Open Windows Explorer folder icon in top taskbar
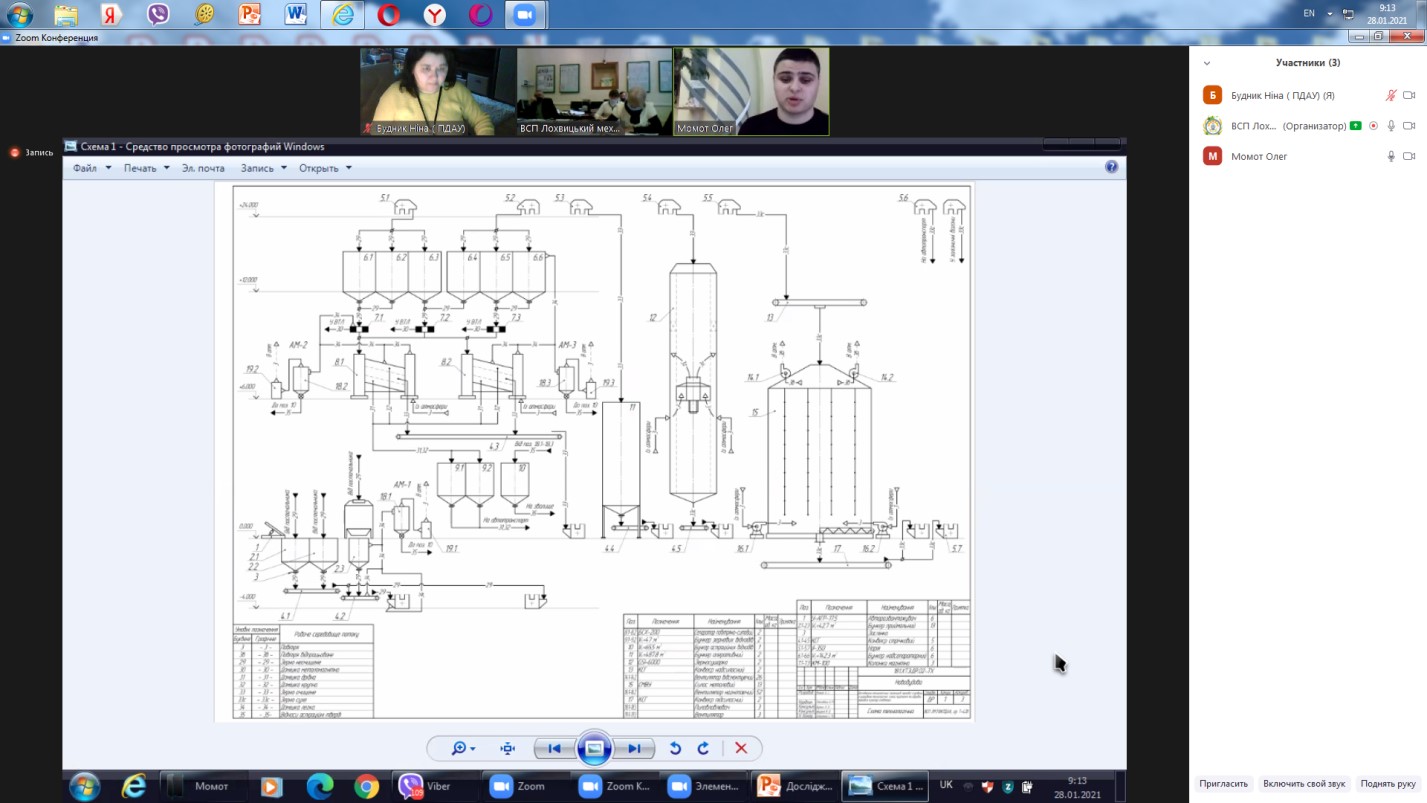The height and width of the screenshot is (803, 1427). point(66,15)
